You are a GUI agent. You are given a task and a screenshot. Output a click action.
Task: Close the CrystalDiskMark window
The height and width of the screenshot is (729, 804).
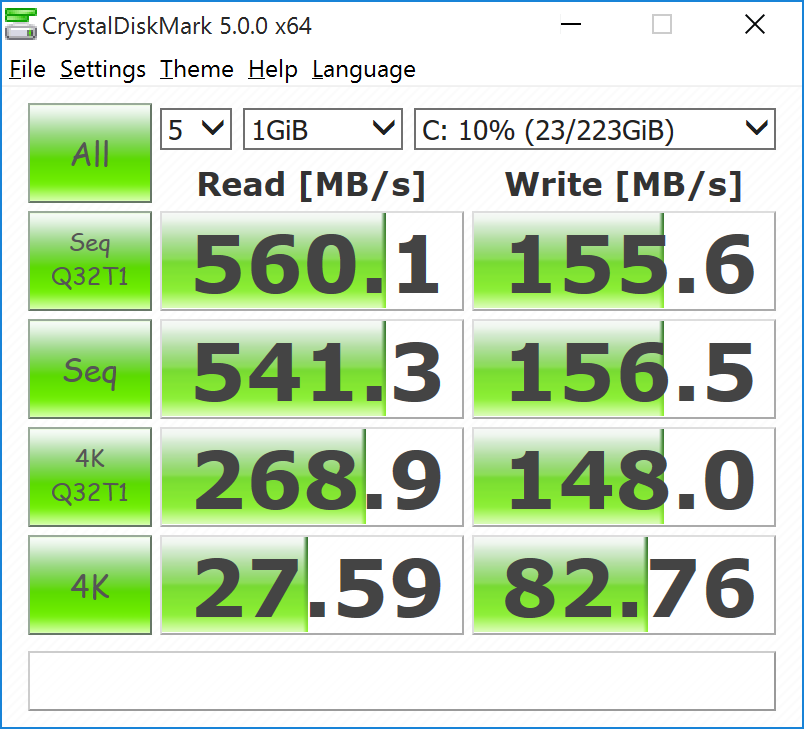point(755,24)
